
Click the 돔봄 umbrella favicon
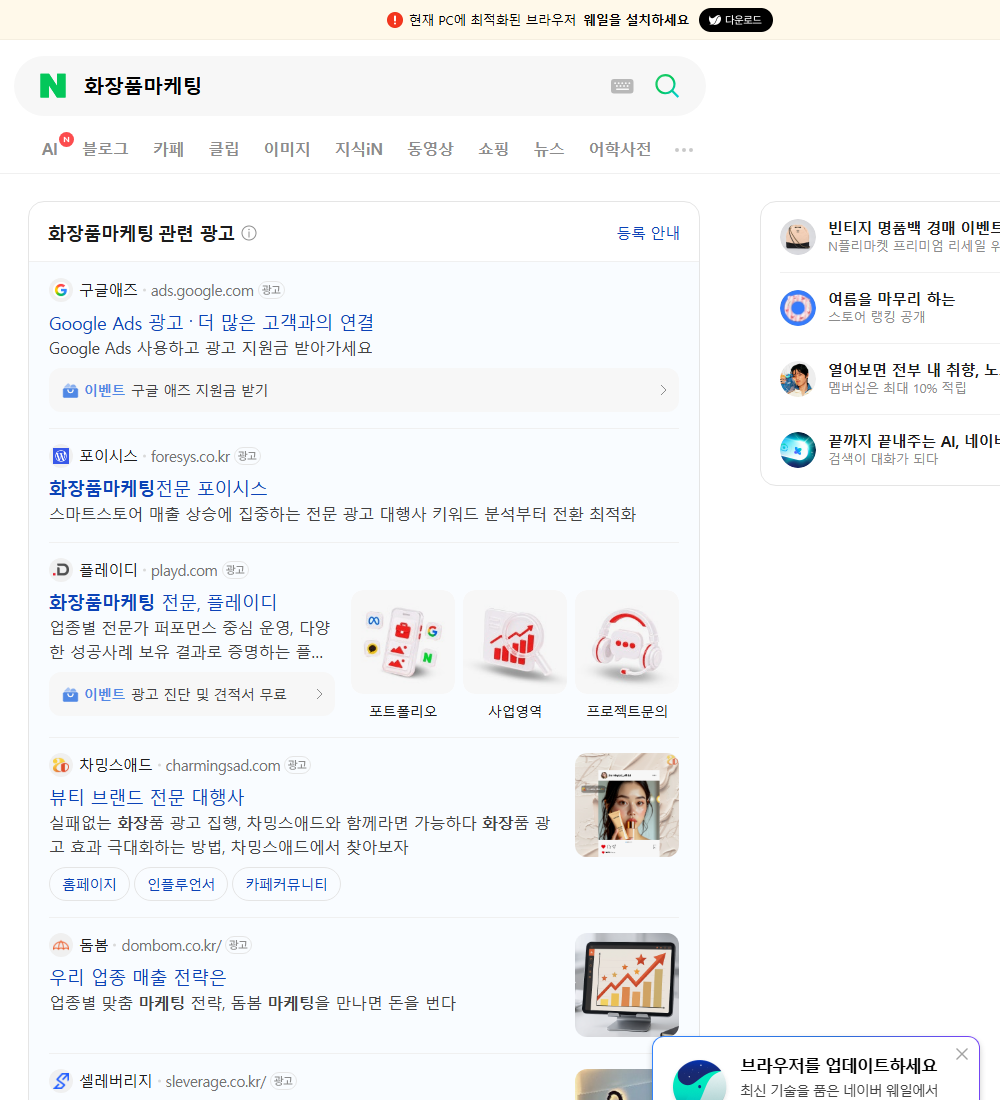61,945
